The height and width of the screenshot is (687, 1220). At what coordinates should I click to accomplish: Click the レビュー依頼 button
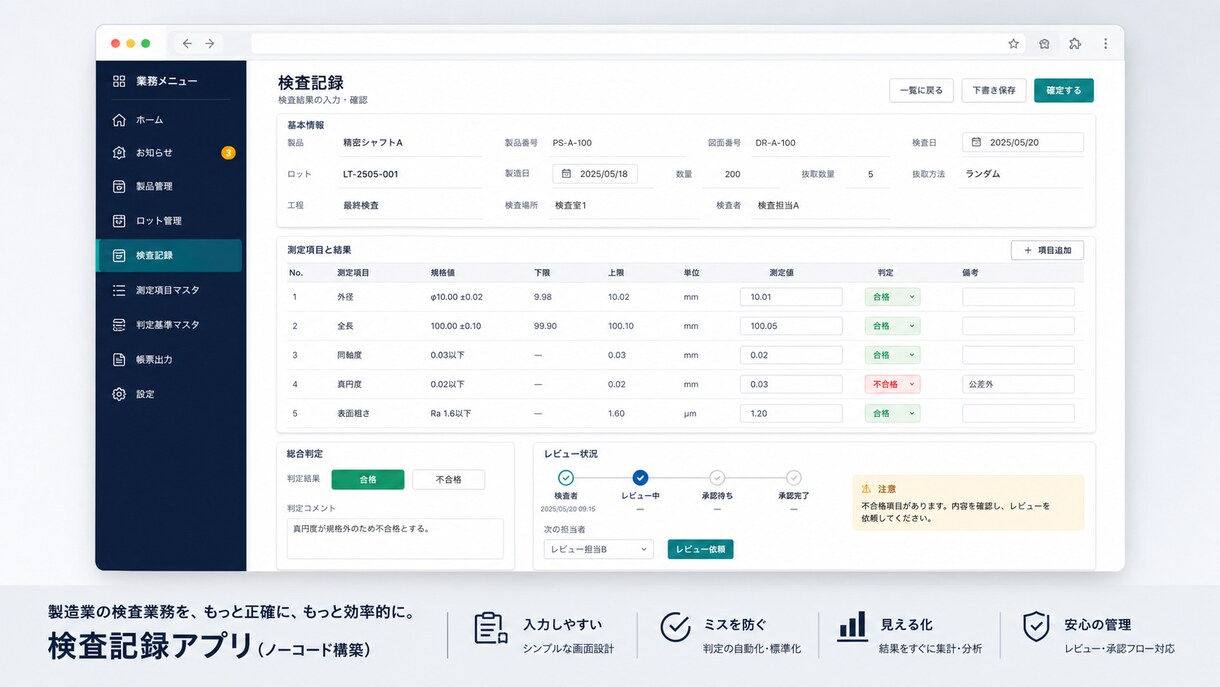pos(700,549)
